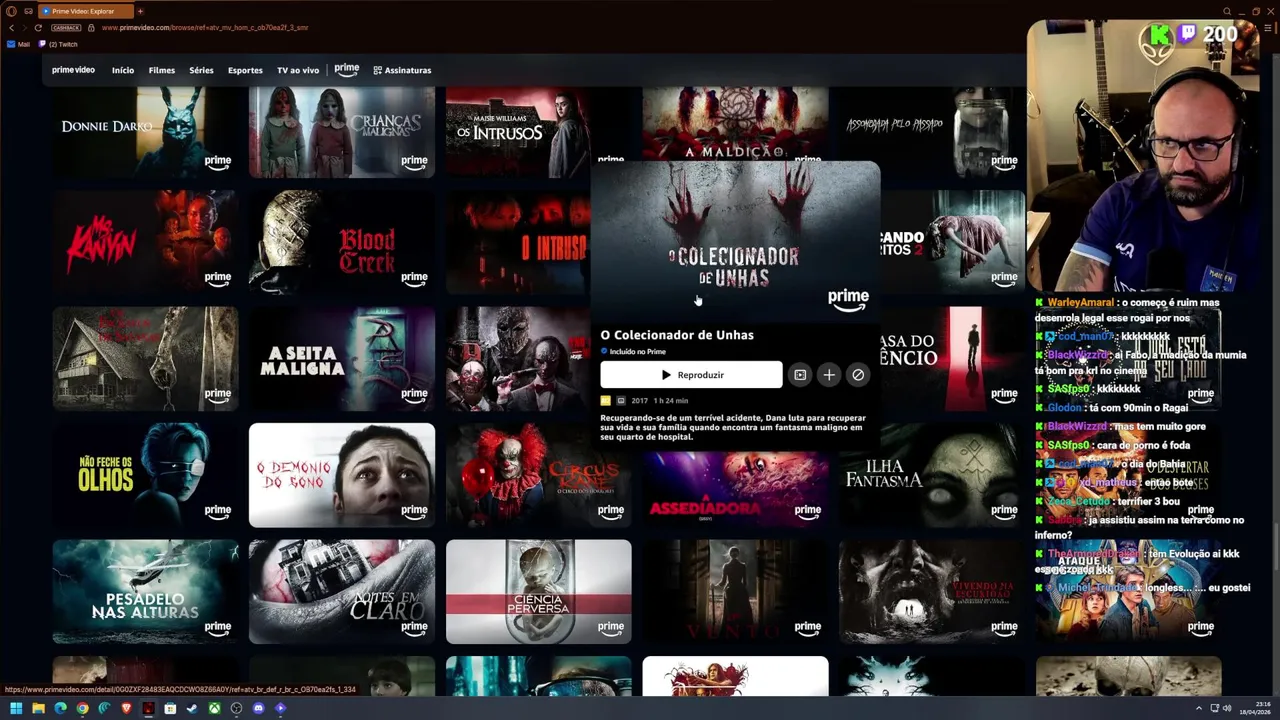Reload the current browser page

[38, 28]
